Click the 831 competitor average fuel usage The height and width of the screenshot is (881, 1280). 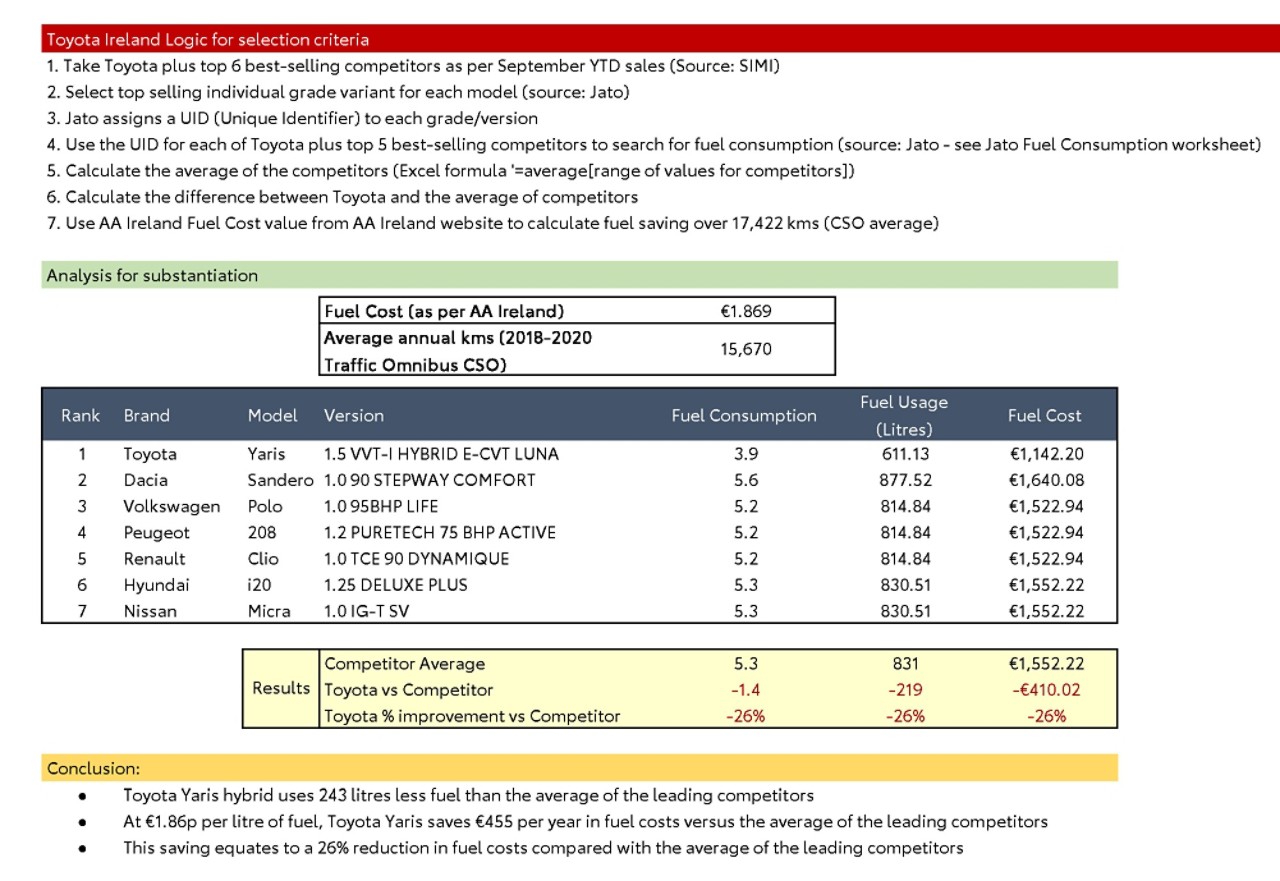pyautogui.click(x=905, y=664)
